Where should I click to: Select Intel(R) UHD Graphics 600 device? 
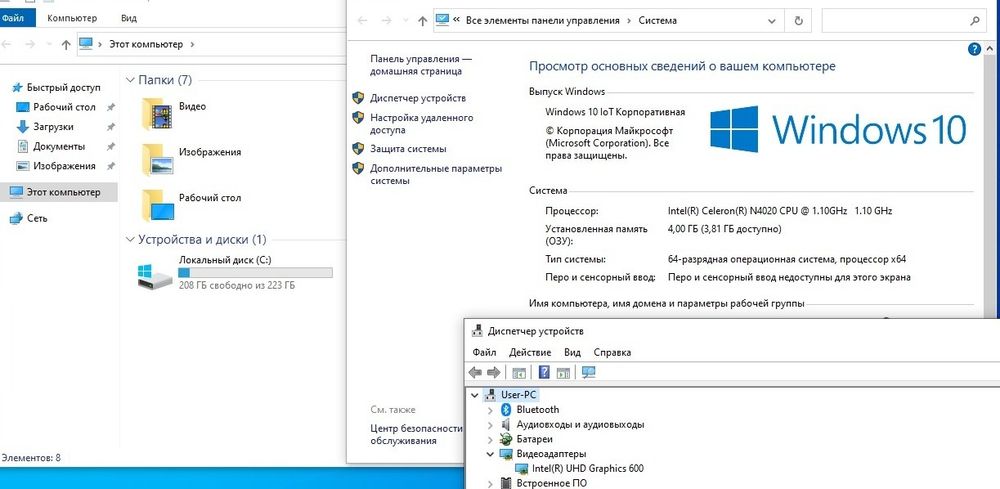click(587, 469)
